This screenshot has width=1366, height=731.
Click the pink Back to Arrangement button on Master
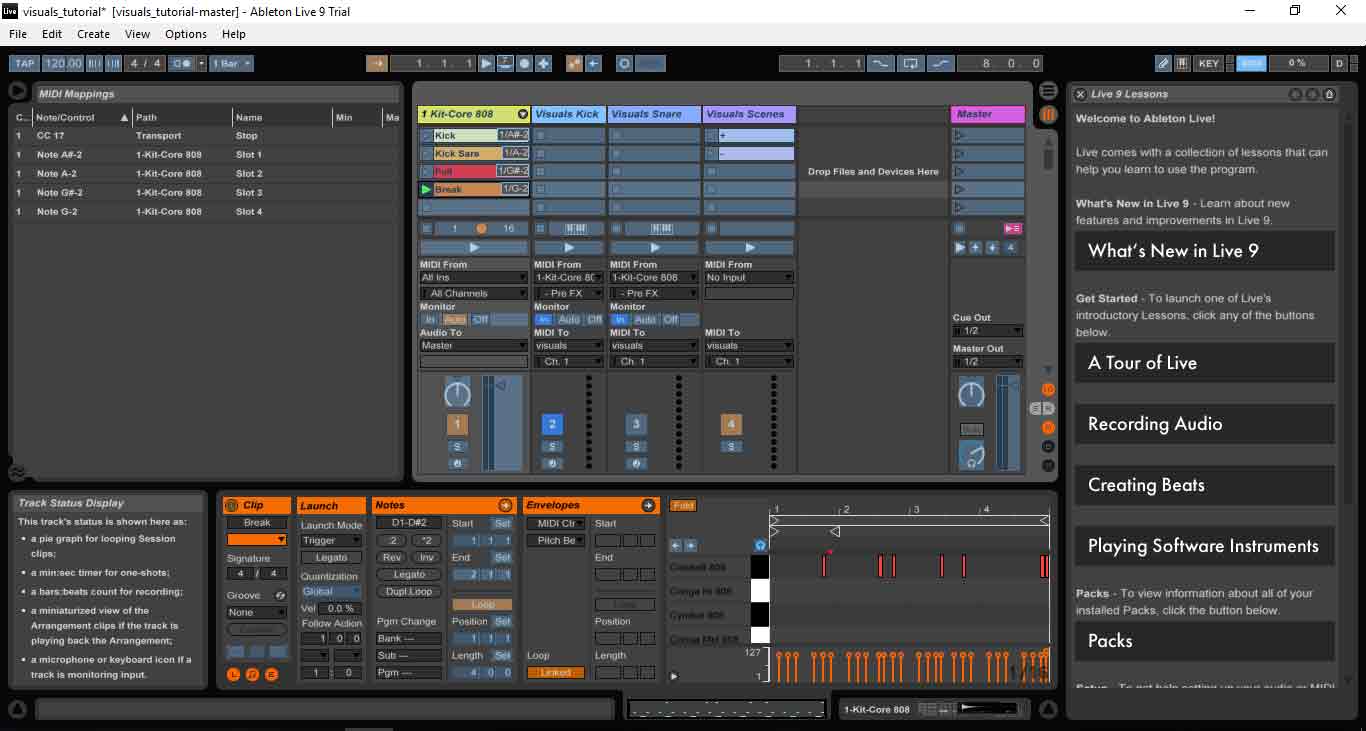1013,229
